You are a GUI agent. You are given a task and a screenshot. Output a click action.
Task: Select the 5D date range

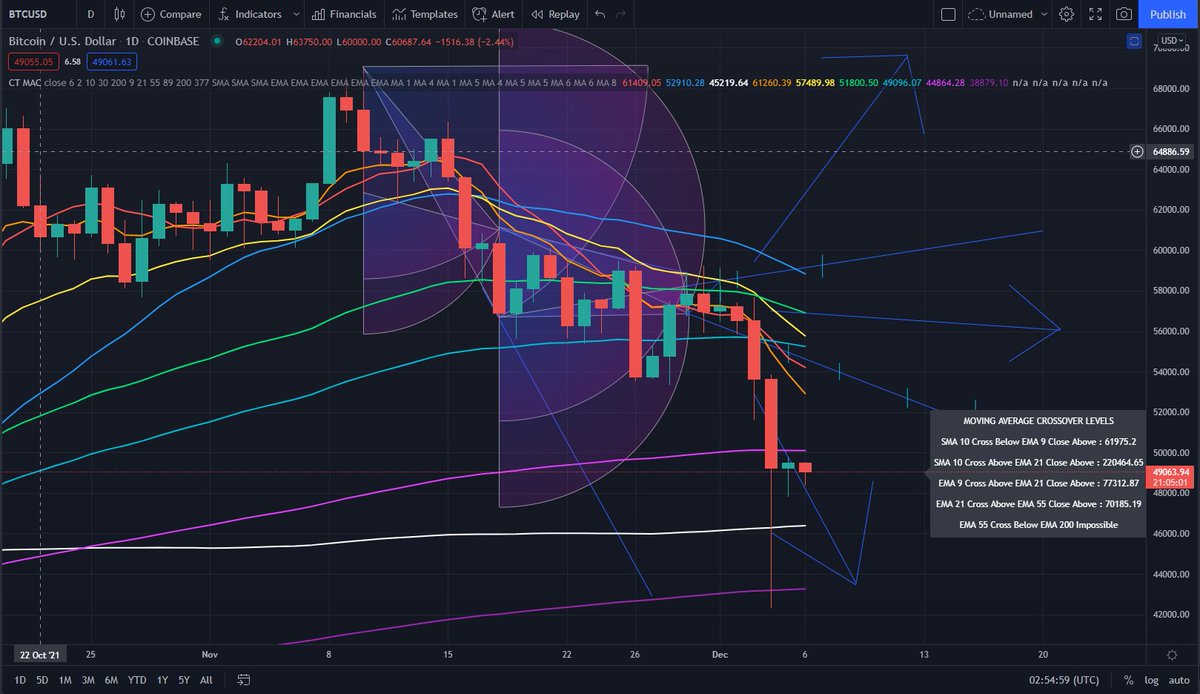coord(42,680)
